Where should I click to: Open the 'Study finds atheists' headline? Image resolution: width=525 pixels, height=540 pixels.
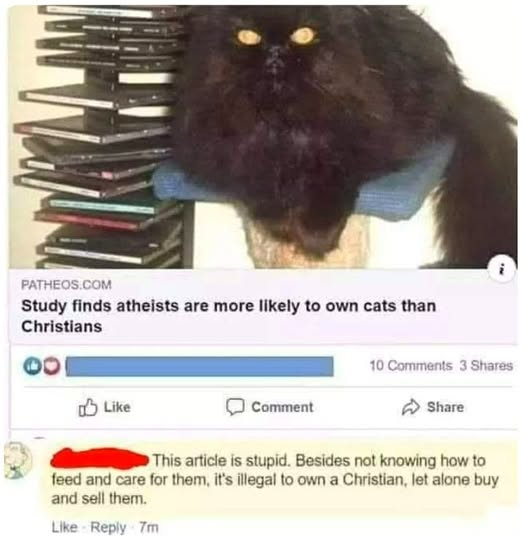click(228, 316)
